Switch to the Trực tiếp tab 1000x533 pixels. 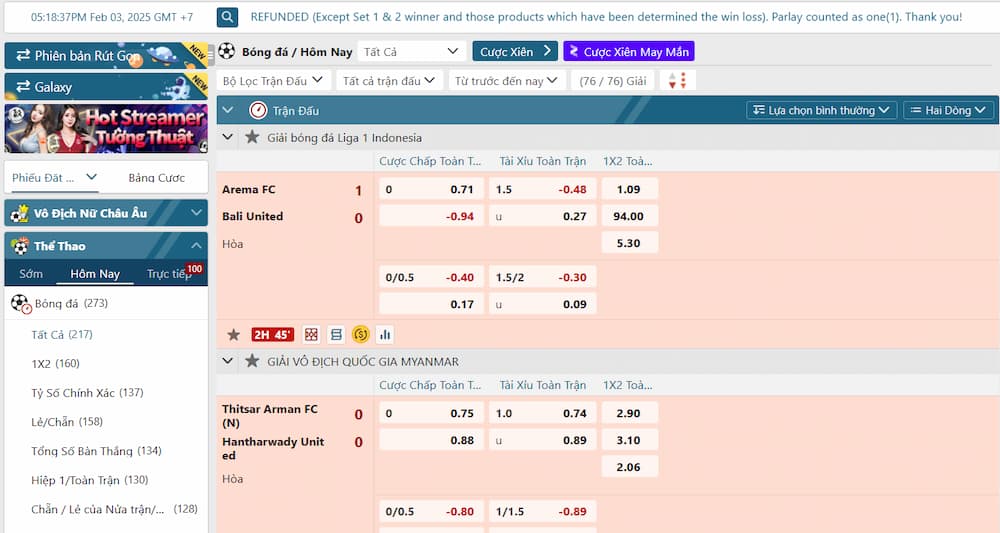pyautogui.click(x=168, y=274)
